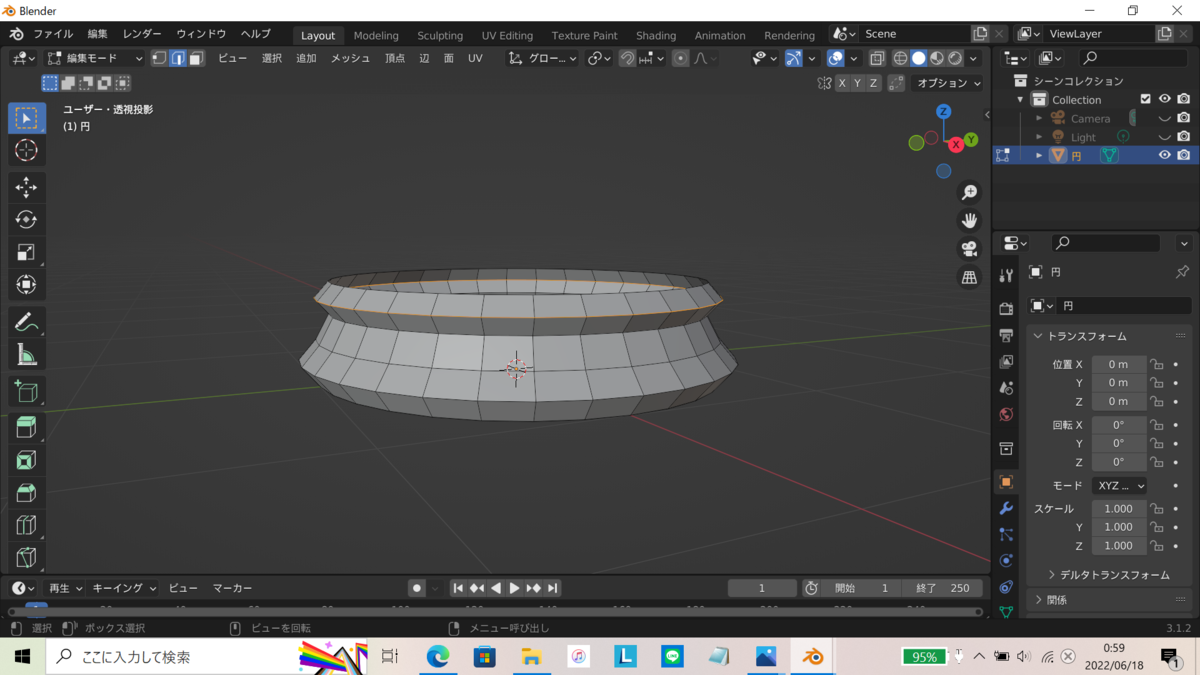1200x675 pixels.
Task: Choose the Move tool
Action: point(27,187)
